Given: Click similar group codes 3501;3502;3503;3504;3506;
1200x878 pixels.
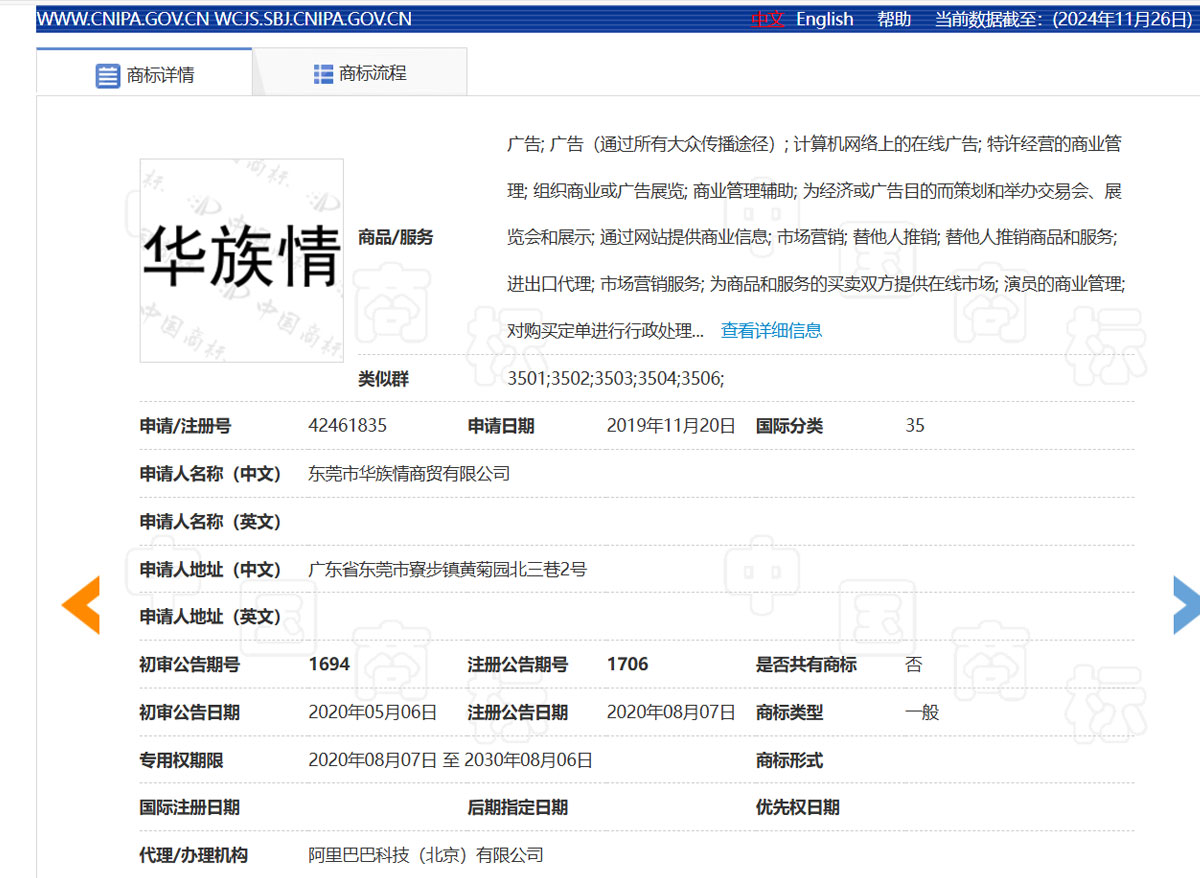Looking at the screenshot, I should pos(615,379).
